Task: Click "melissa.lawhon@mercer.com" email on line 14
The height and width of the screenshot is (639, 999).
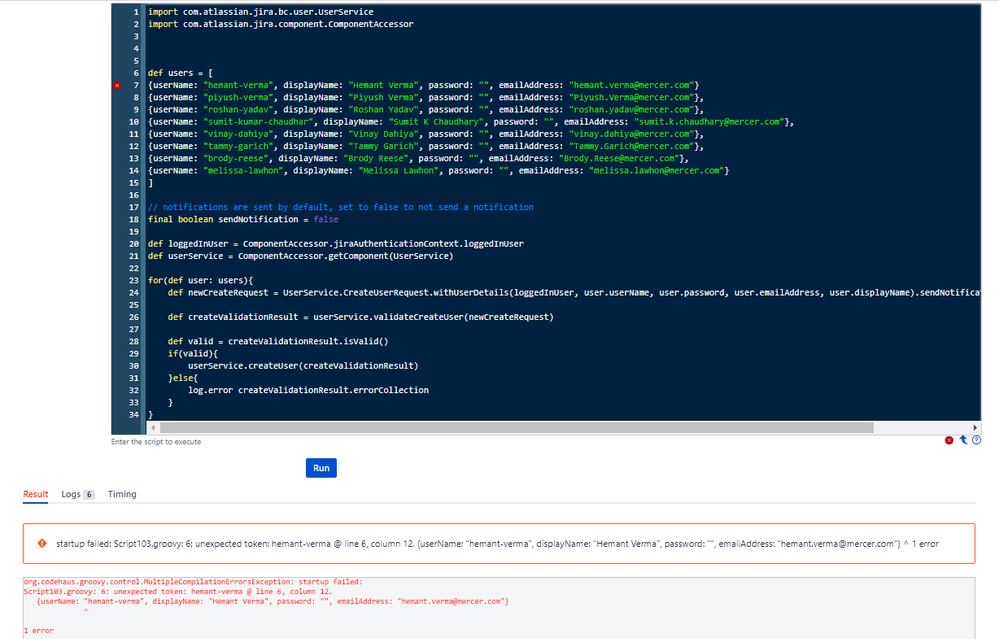Action: [655, 170]
